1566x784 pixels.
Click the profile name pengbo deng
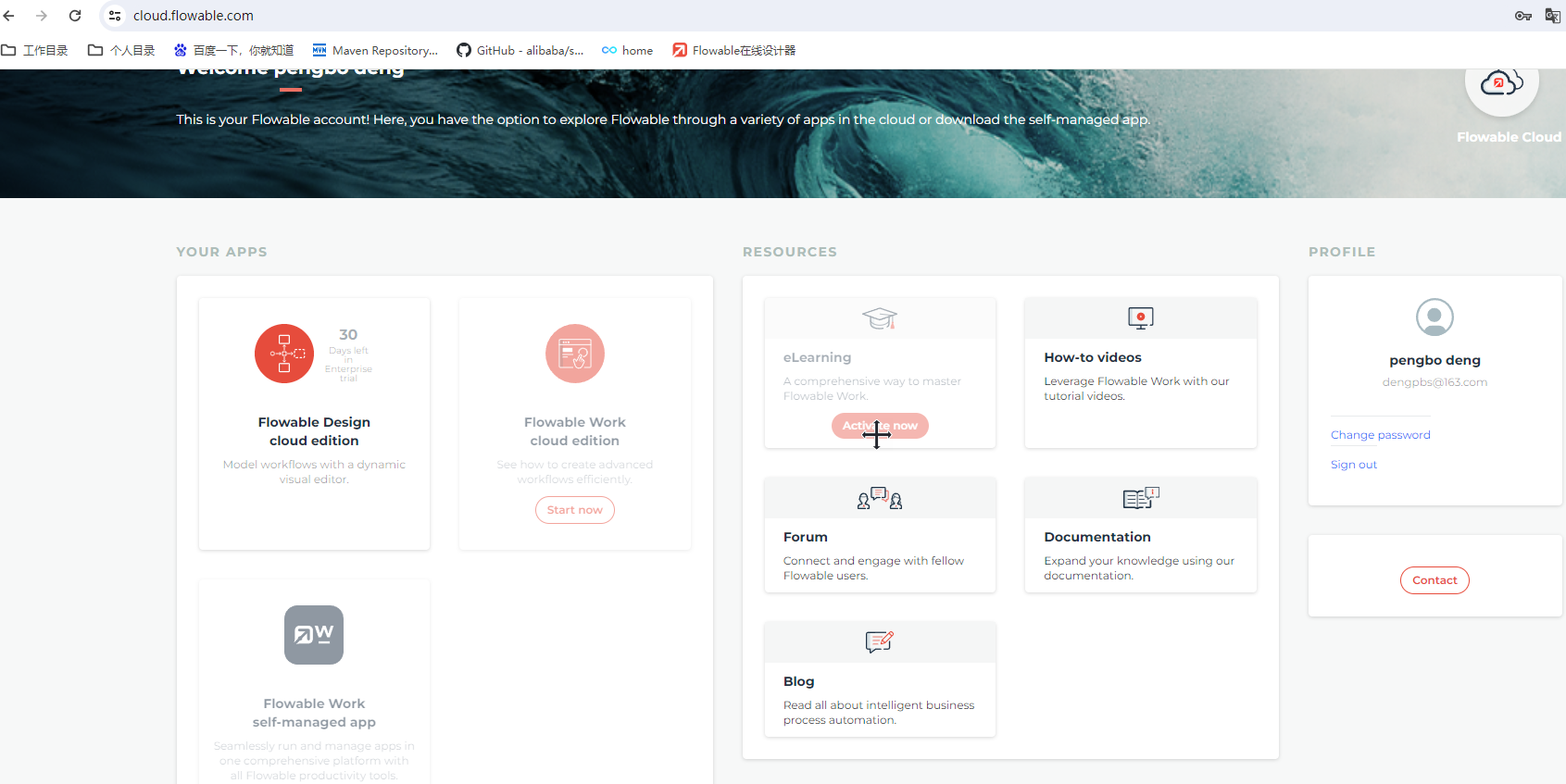coord(1434,360)
